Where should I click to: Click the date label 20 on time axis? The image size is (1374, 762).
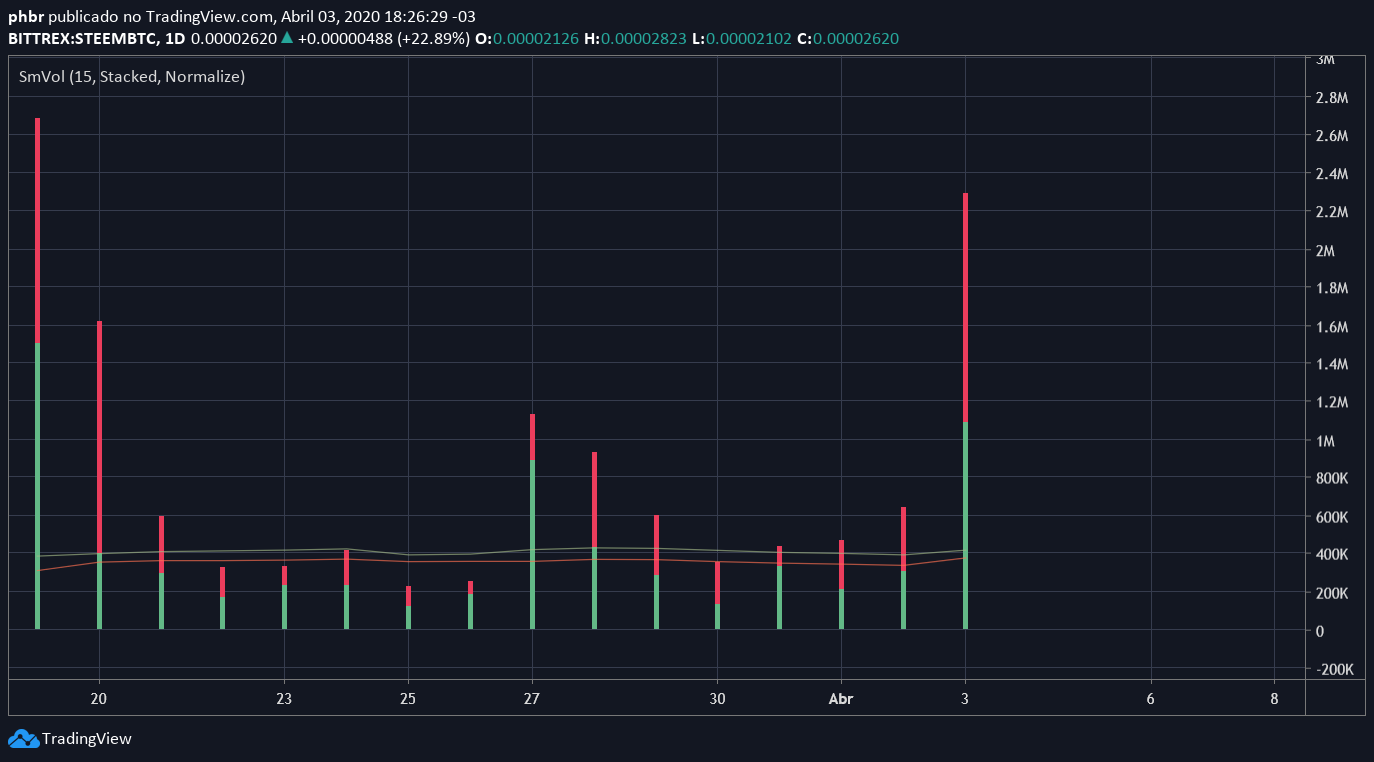point(99,698)
